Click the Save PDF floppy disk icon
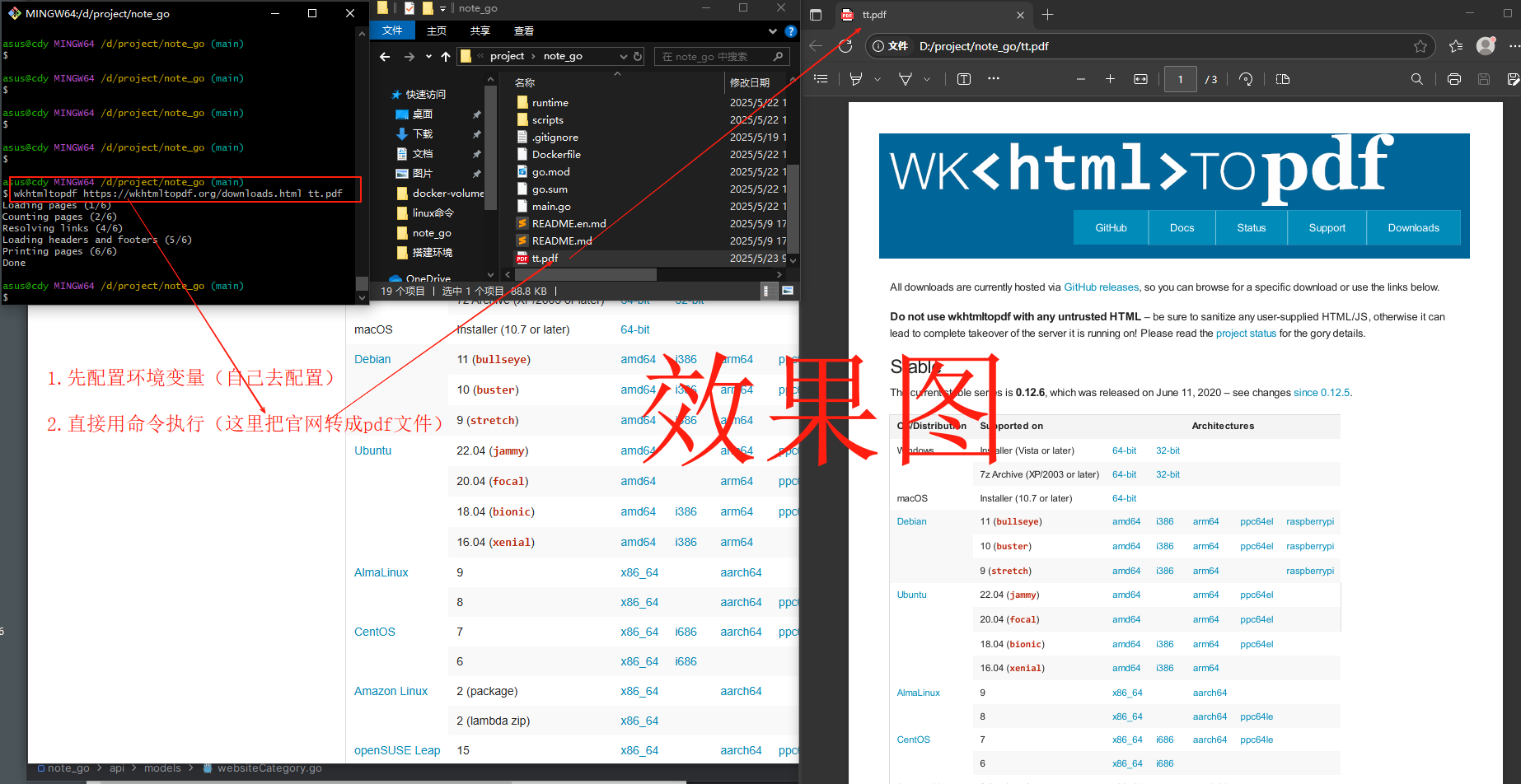This screenshot has height=784, width=1521. (x=1484, y=79)
